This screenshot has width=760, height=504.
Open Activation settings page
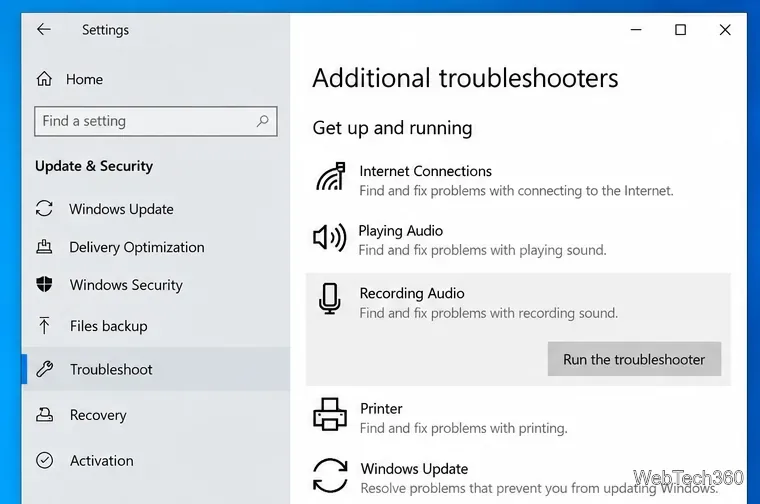click(101, 460)
